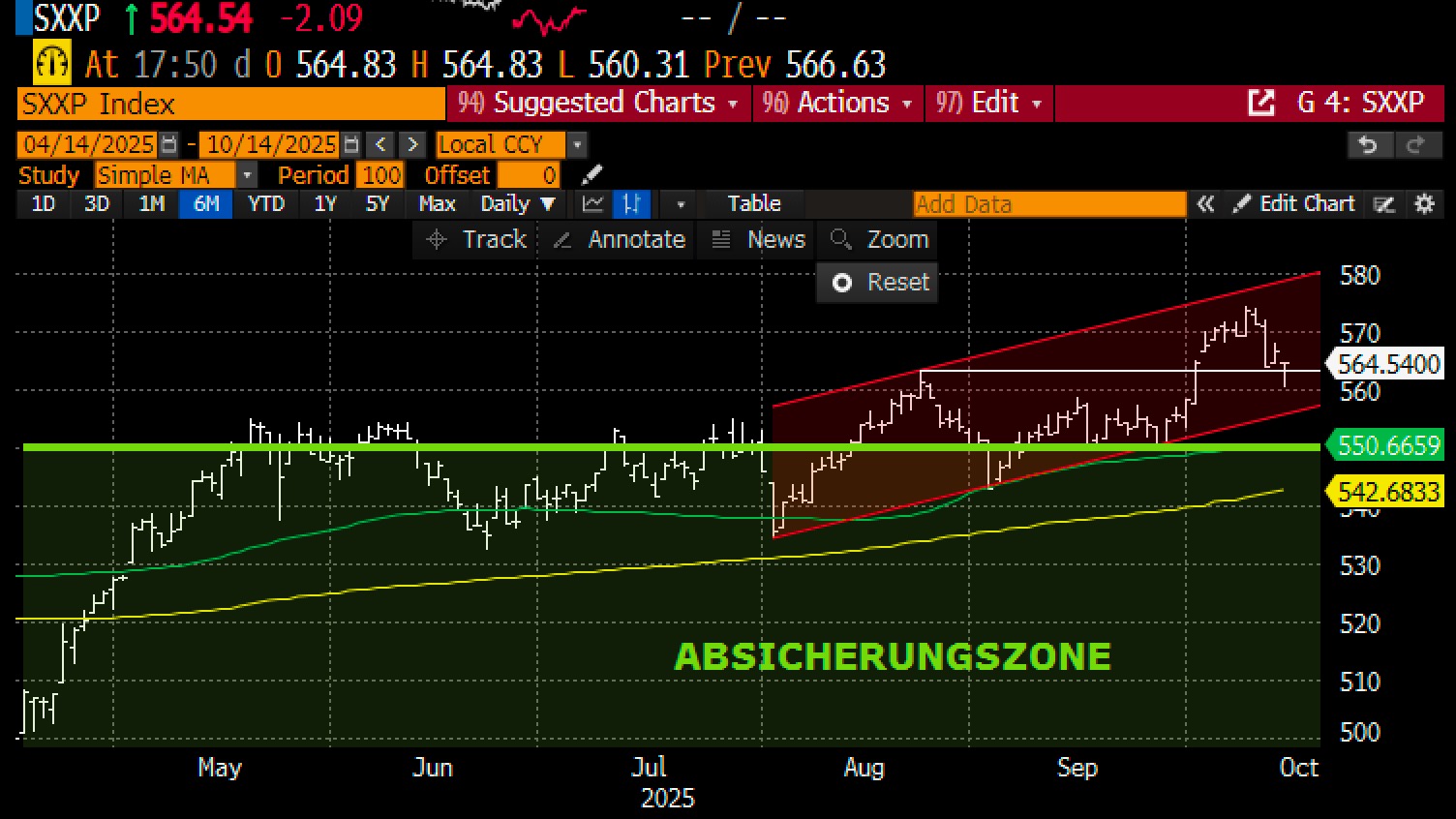Click the undo arrow icon
The width and height of the screenshot is (1456, 819).
coord(1368,145)
